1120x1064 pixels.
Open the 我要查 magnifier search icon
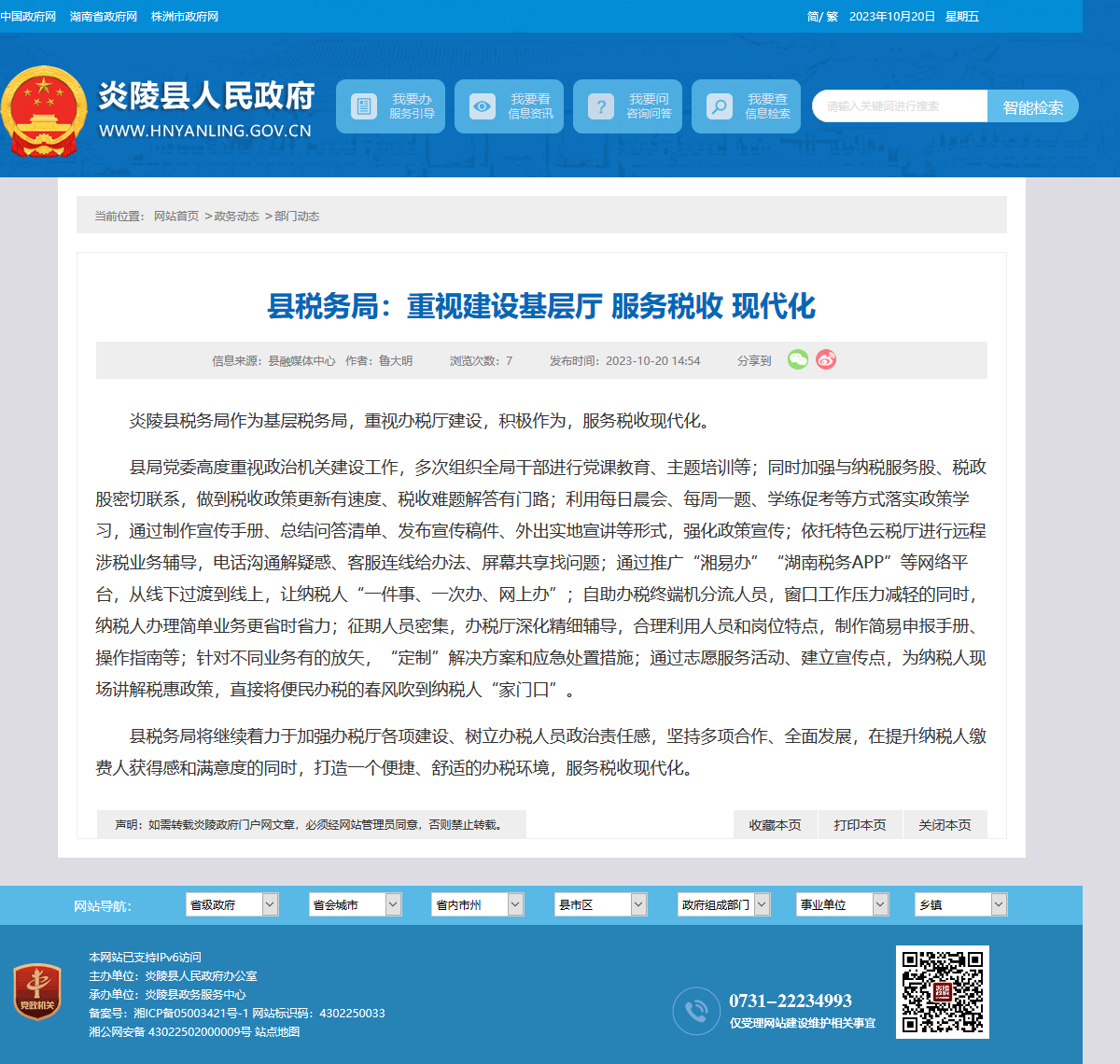pyautogui.click(x=719, y=106)
